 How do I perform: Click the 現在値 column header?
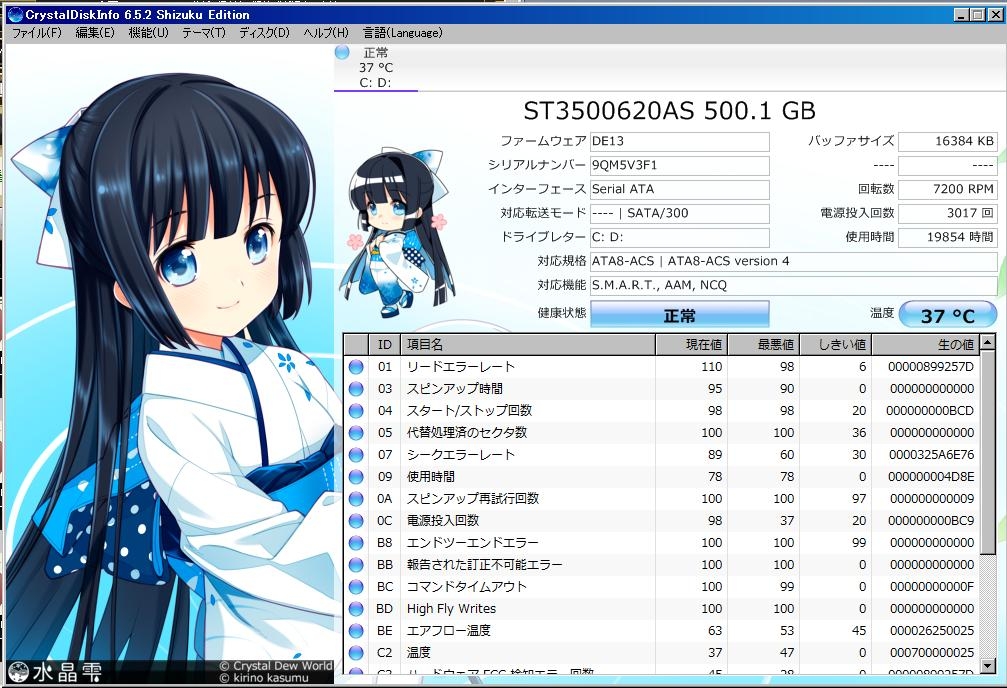coord(692,345)
